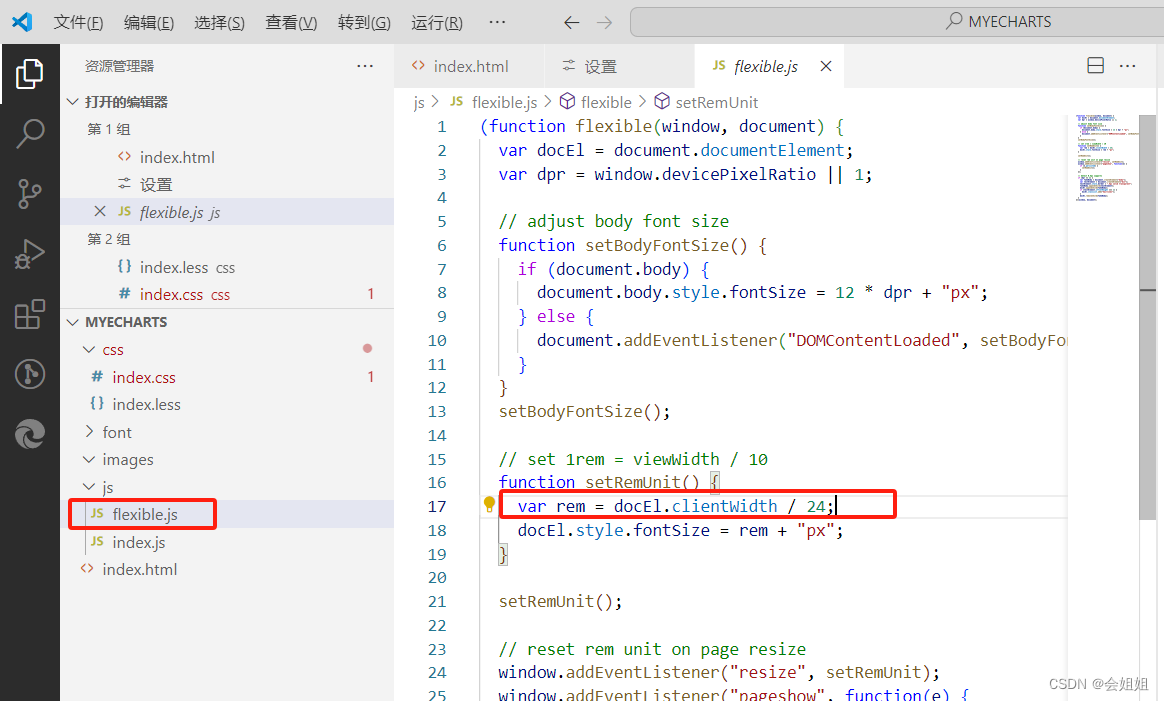The image size is (1164, 701).
Task: Click the split editor icon above the code
Action: (1095, 65)
